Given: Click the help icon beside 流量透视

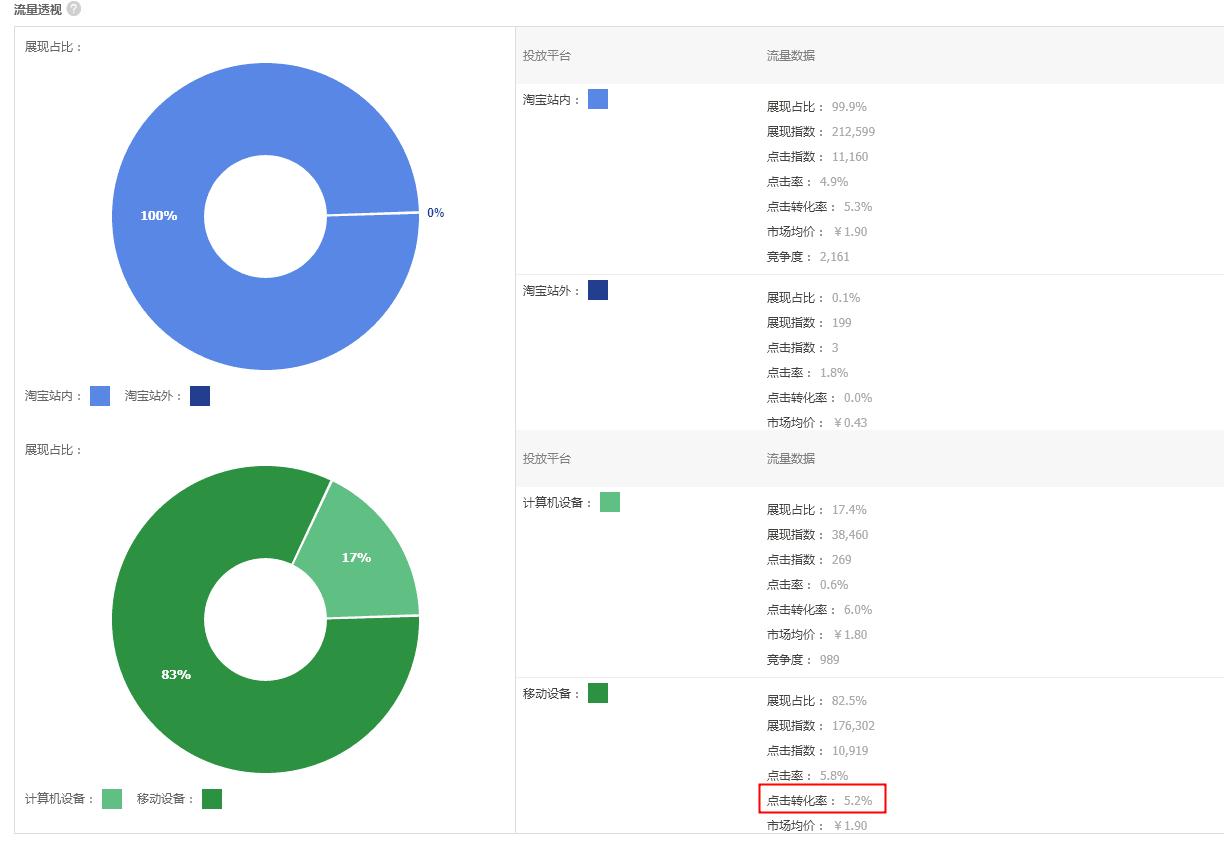Looking at the screenshot, I should 74,9.
